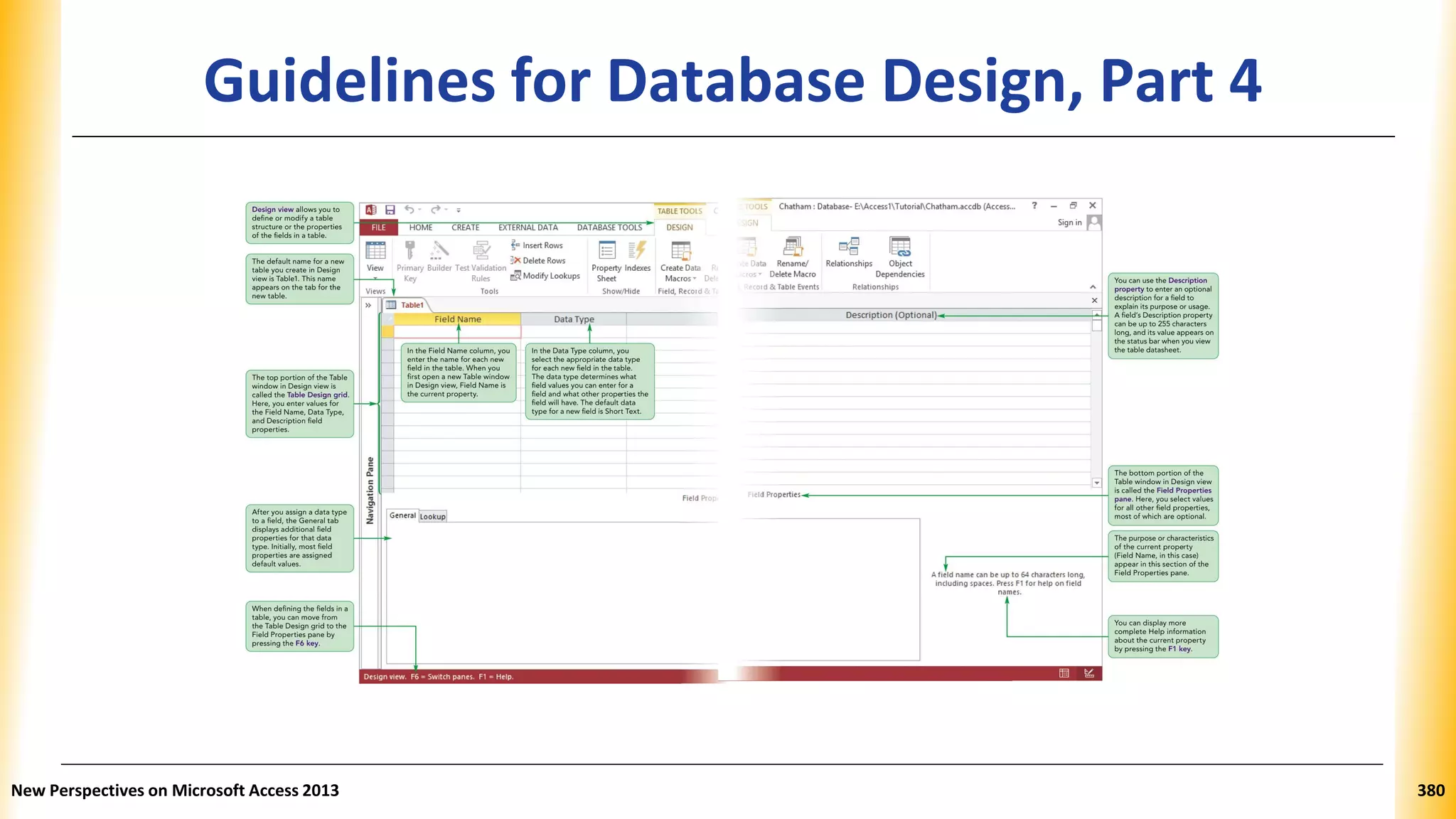Switch to the CREATE ribbon tab
This screenshot has width=1456, height=819.
pyautogui.click(x=466, y=227)
